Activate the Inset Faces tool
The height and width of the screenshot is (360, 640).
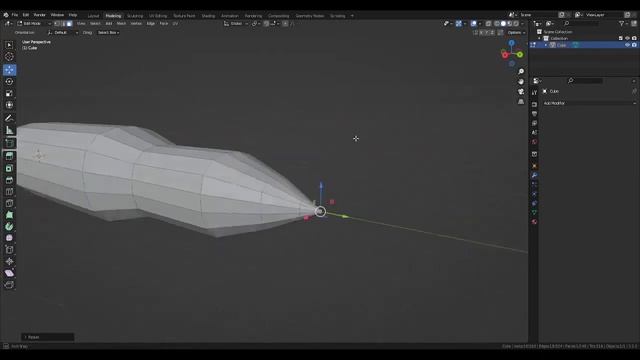click(x=9, y=168)
